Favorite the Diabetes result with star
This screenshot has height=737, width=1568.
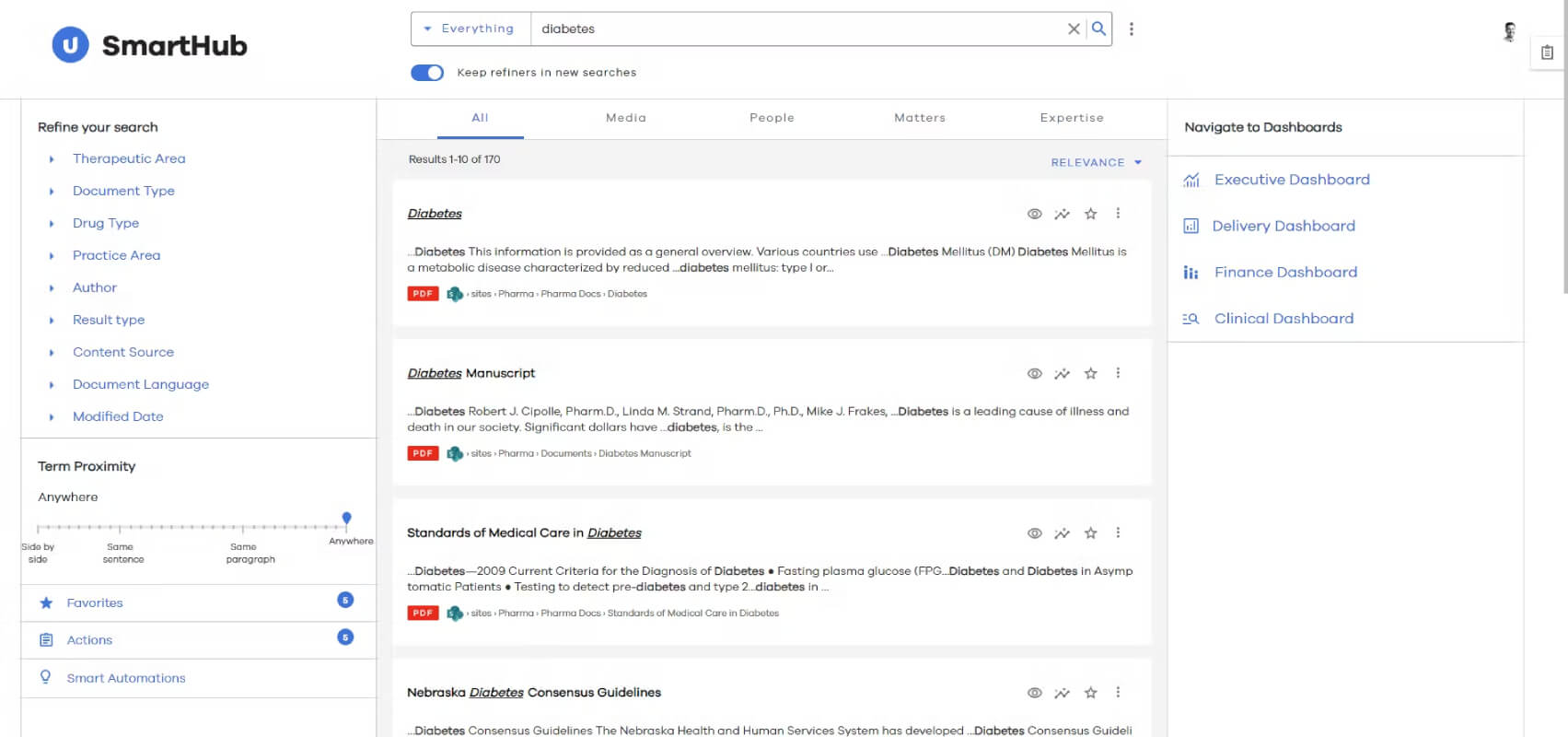1091,214
